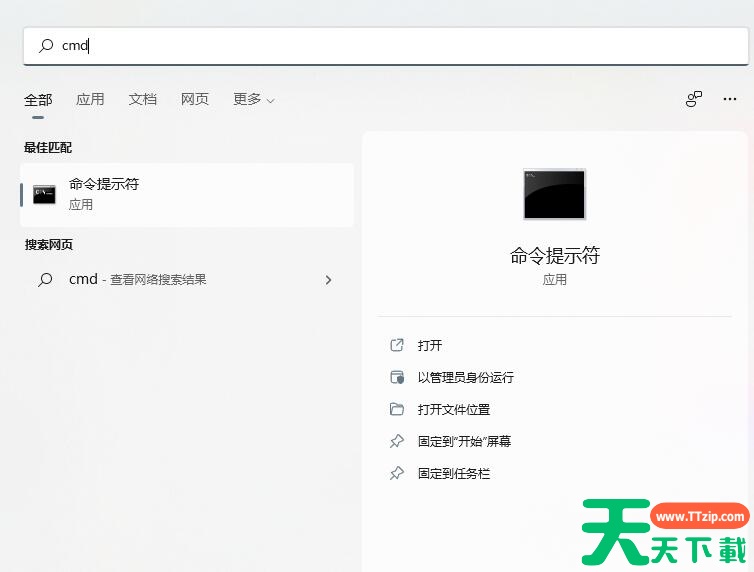Click the pin icon beside 固定到“开始”屏幕
The image size is (754, 572).
[397, 441]
